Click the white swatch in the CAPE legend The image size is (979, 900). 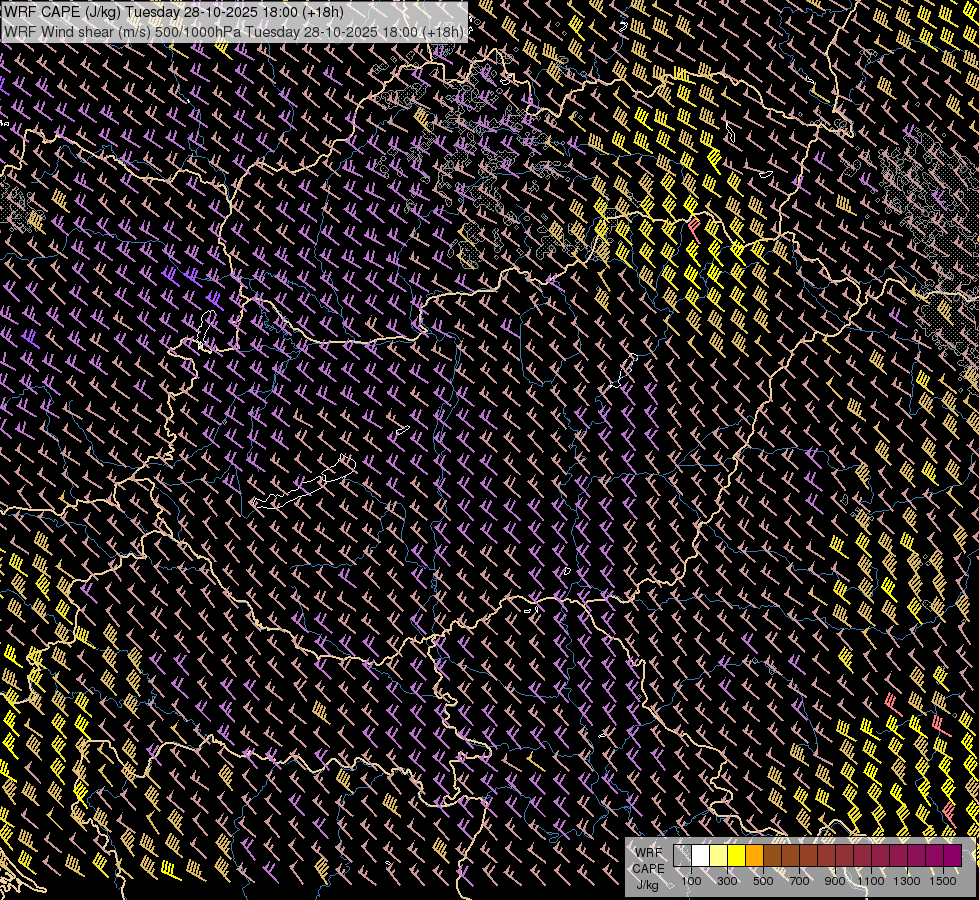[x=700, y=855]
